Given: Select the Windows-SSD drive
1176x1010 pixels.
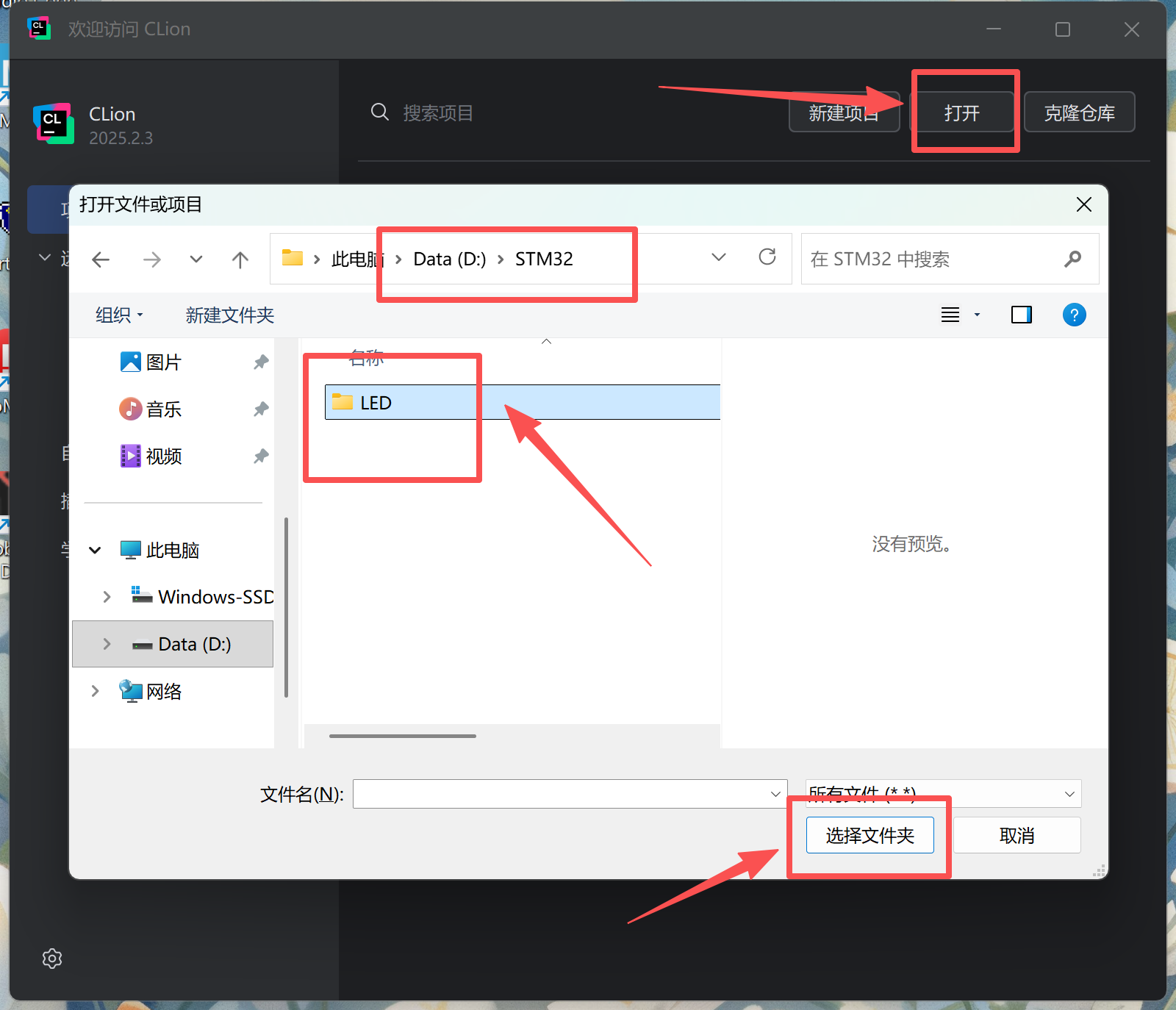Looking at the screenshot, I should coord(202,597).
